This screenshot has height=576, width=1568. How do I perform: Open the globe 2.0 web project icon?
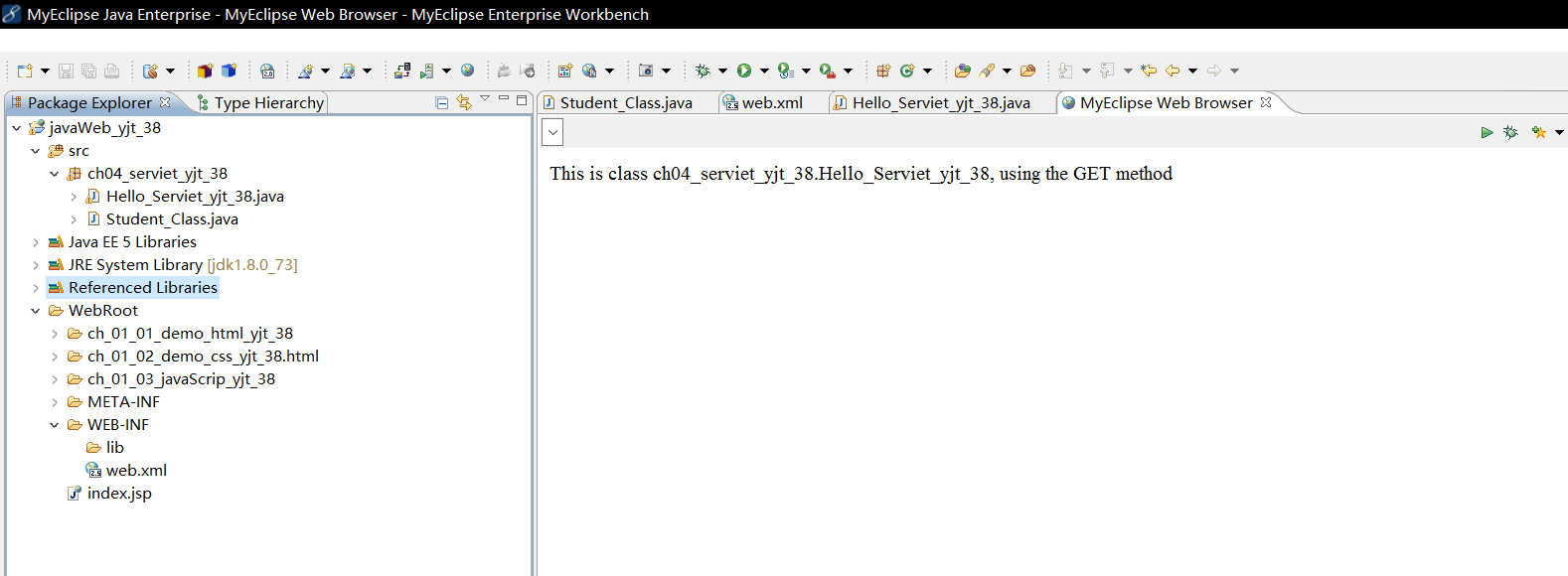tap(267, 71)
